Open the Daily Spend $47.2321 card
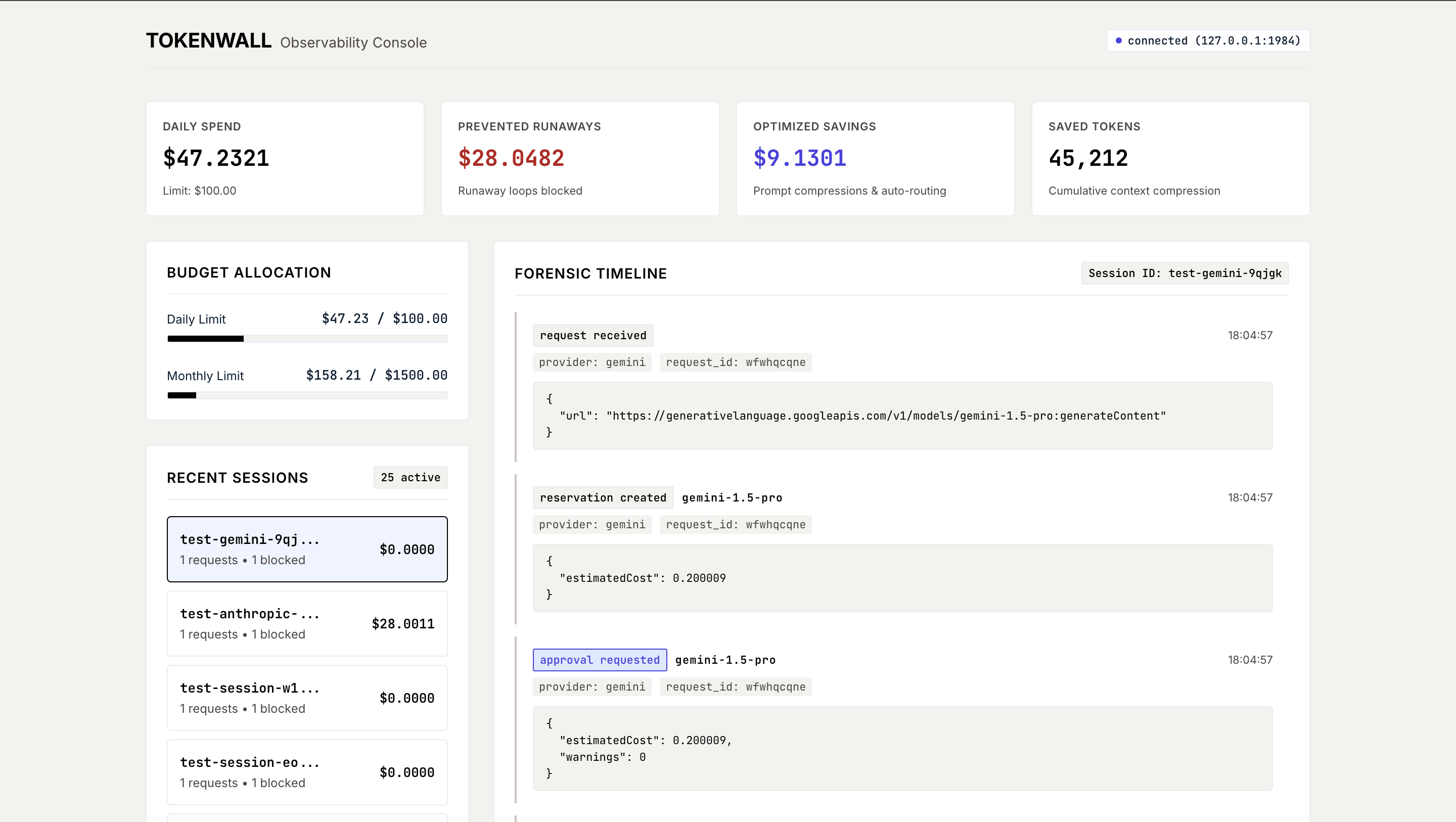 285,159
